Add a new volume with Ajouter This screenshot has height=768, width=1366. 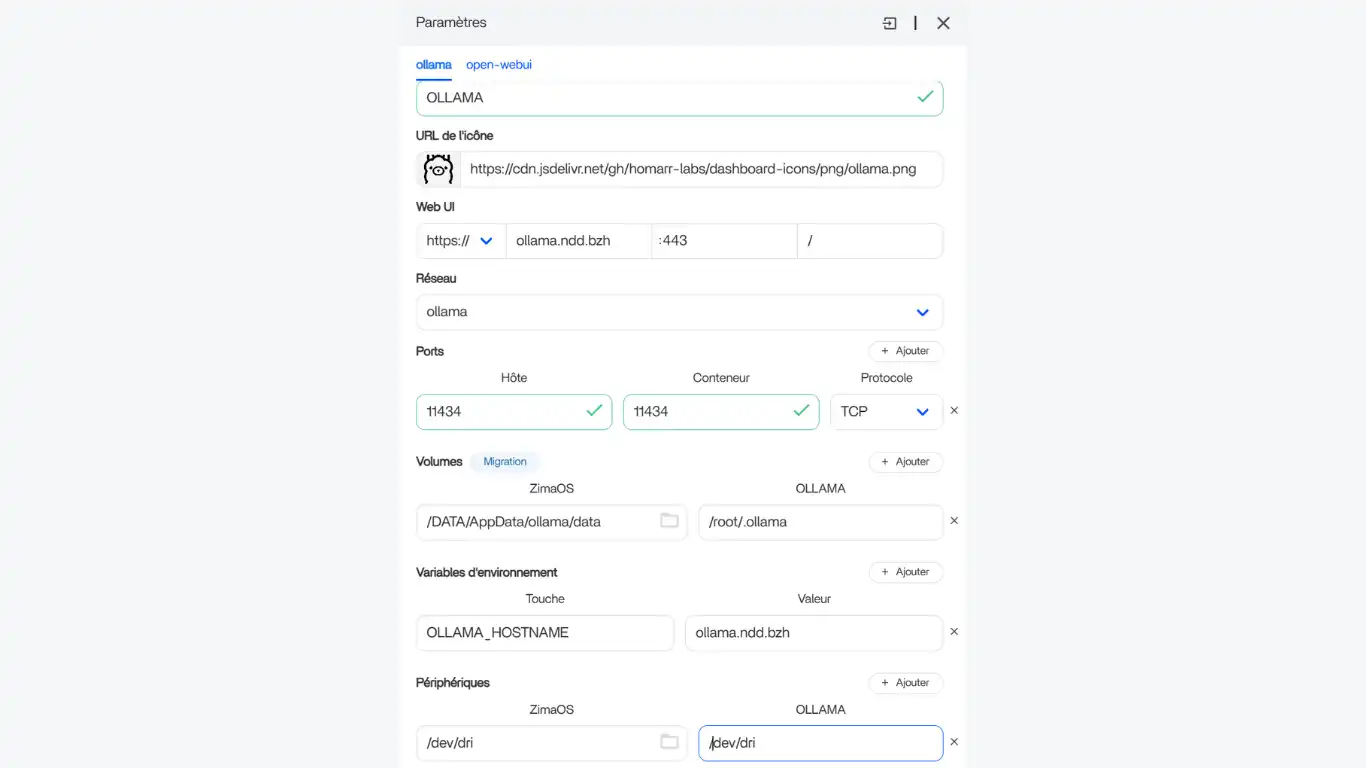coord(906,462)
